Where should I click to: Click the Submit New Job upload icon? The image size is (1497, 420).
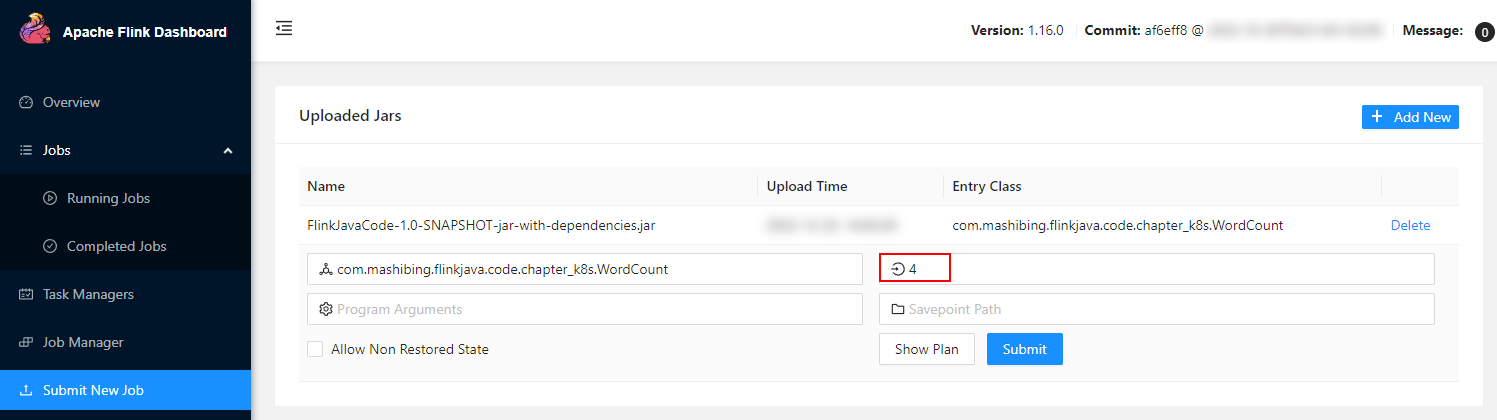tap(27, 390)
